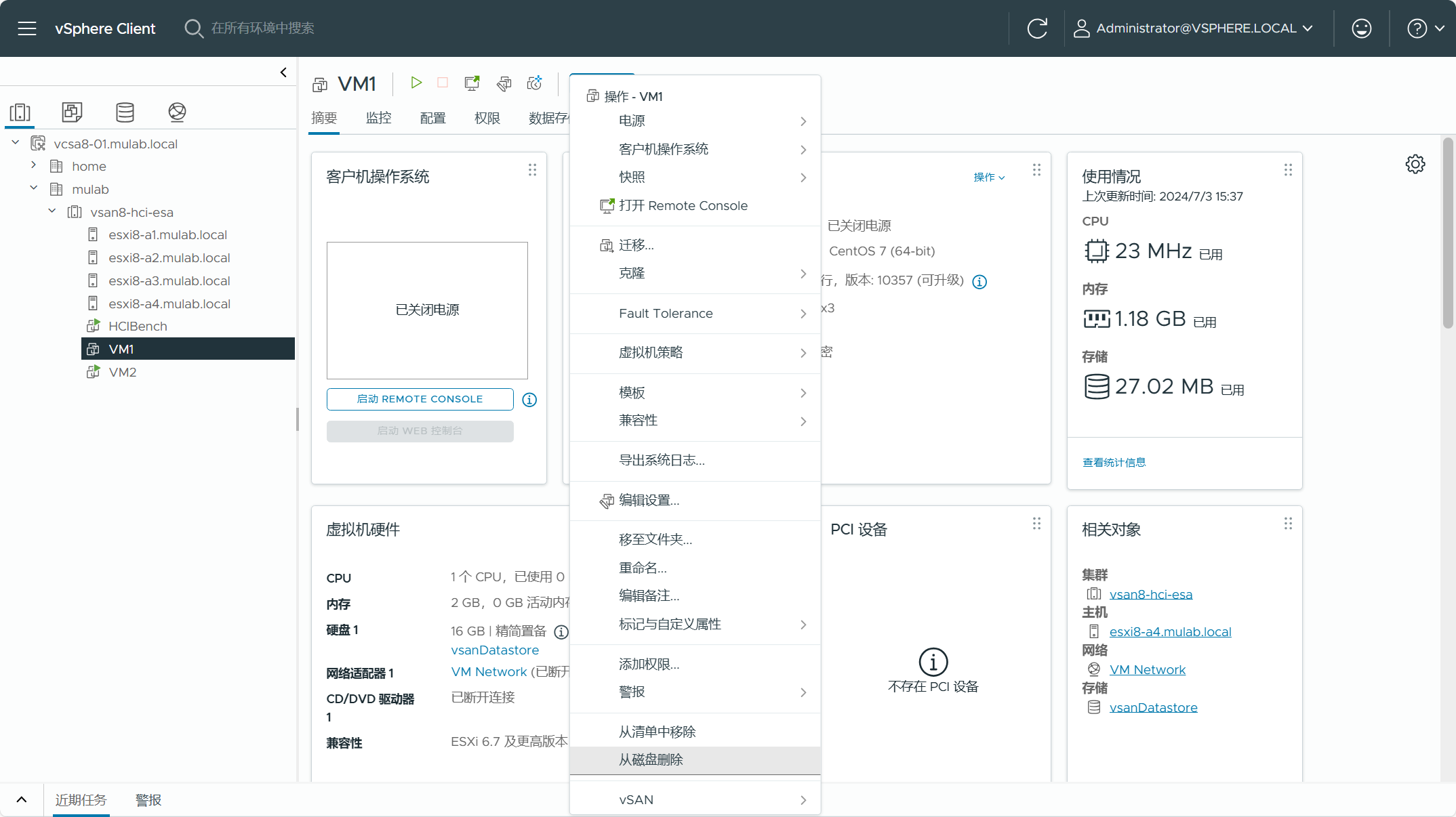Click the drag handle of usage card
The width and height of the screenshot is (1456, 817).
(x=1288, y=170)
